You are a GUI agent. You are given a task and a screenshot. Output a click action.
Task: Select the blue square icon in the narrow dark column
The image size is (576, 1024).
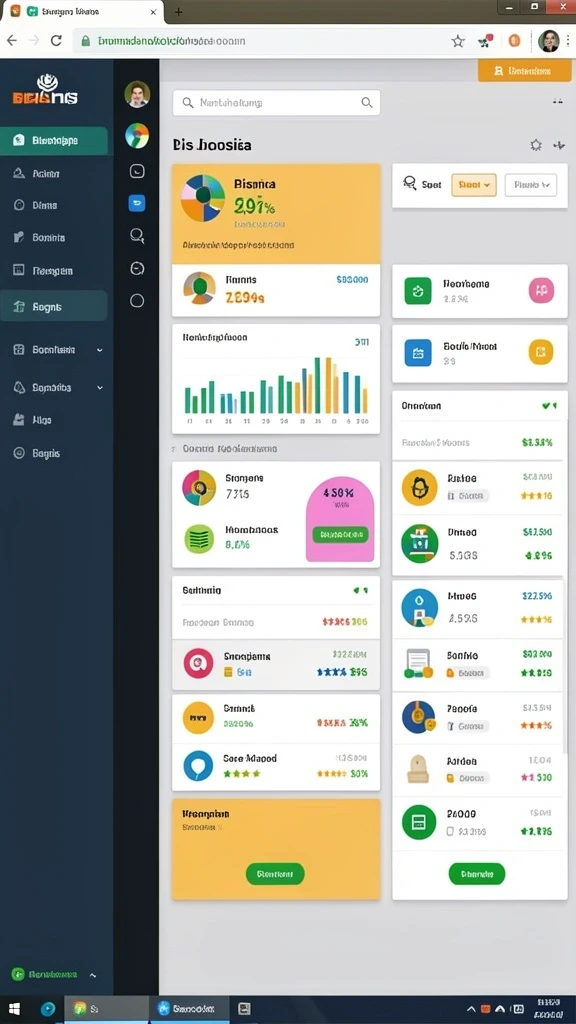[x=137, y=204]
